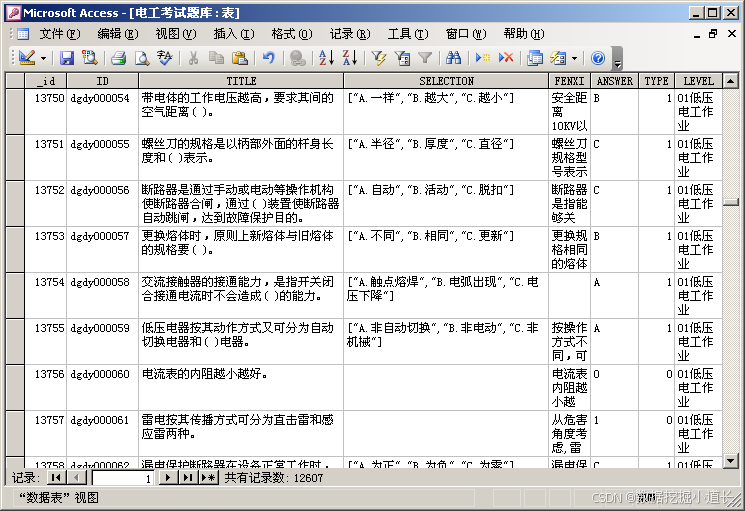Open the 插入(I) menu
Image resolution: width=745 pixels, height=511 pixels.
click(234, 34)
